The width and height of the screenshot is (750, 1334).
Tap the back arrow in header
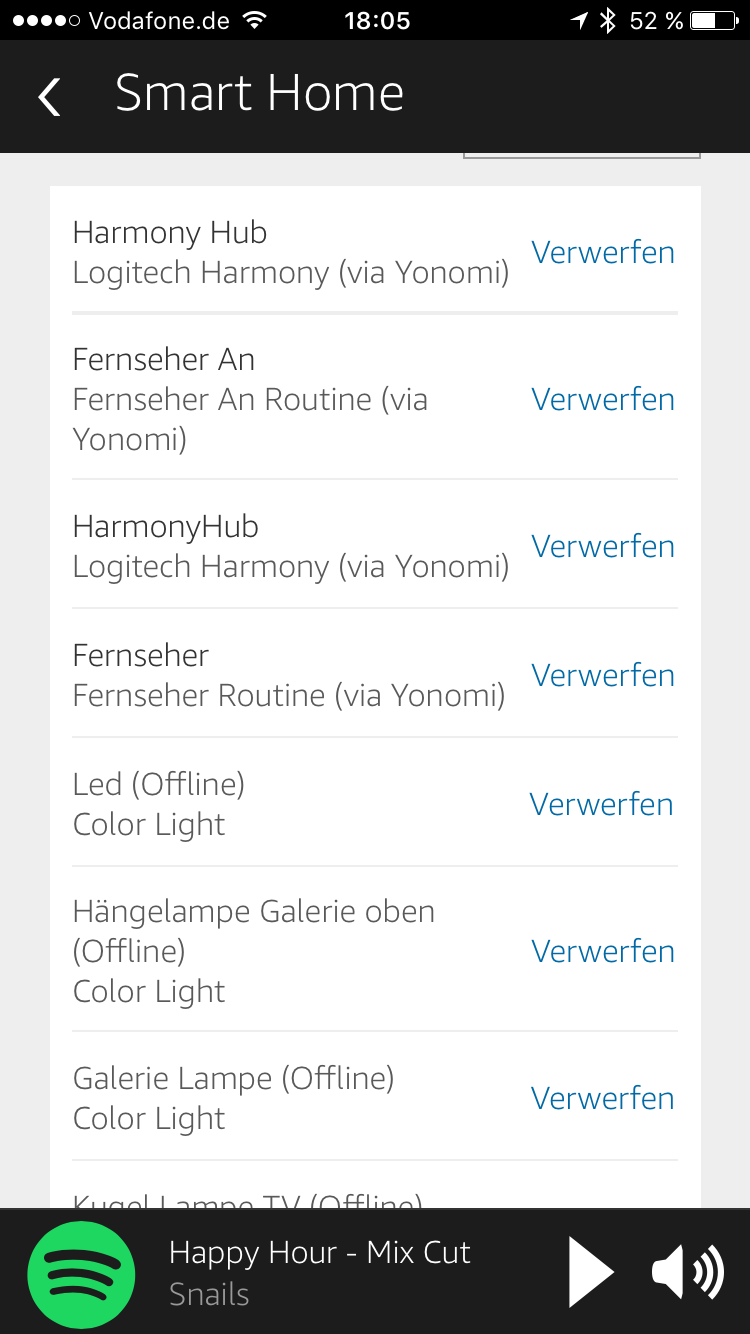(x=49, y=97)
